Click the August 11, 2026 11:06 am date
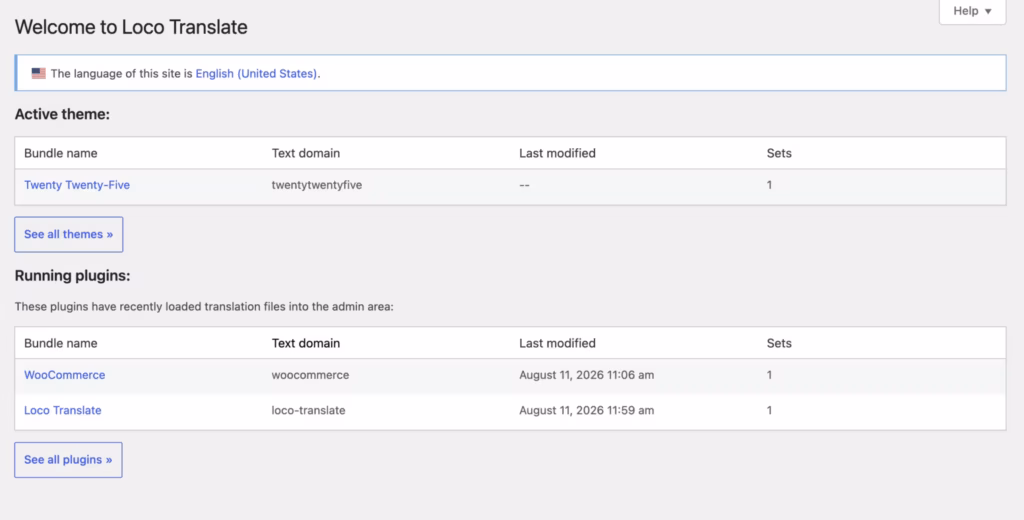 [586, 375]
